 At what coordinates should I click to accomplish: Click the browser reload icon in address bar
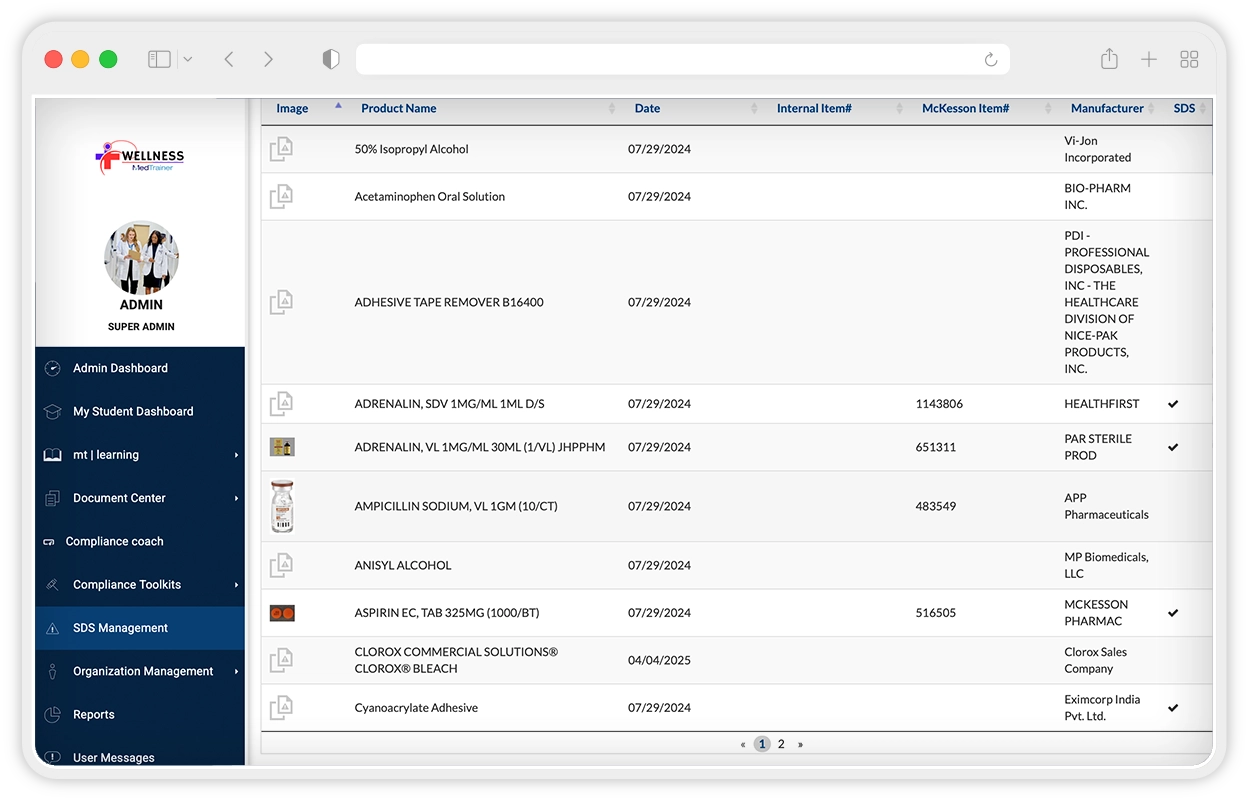[x=991, y=60]
